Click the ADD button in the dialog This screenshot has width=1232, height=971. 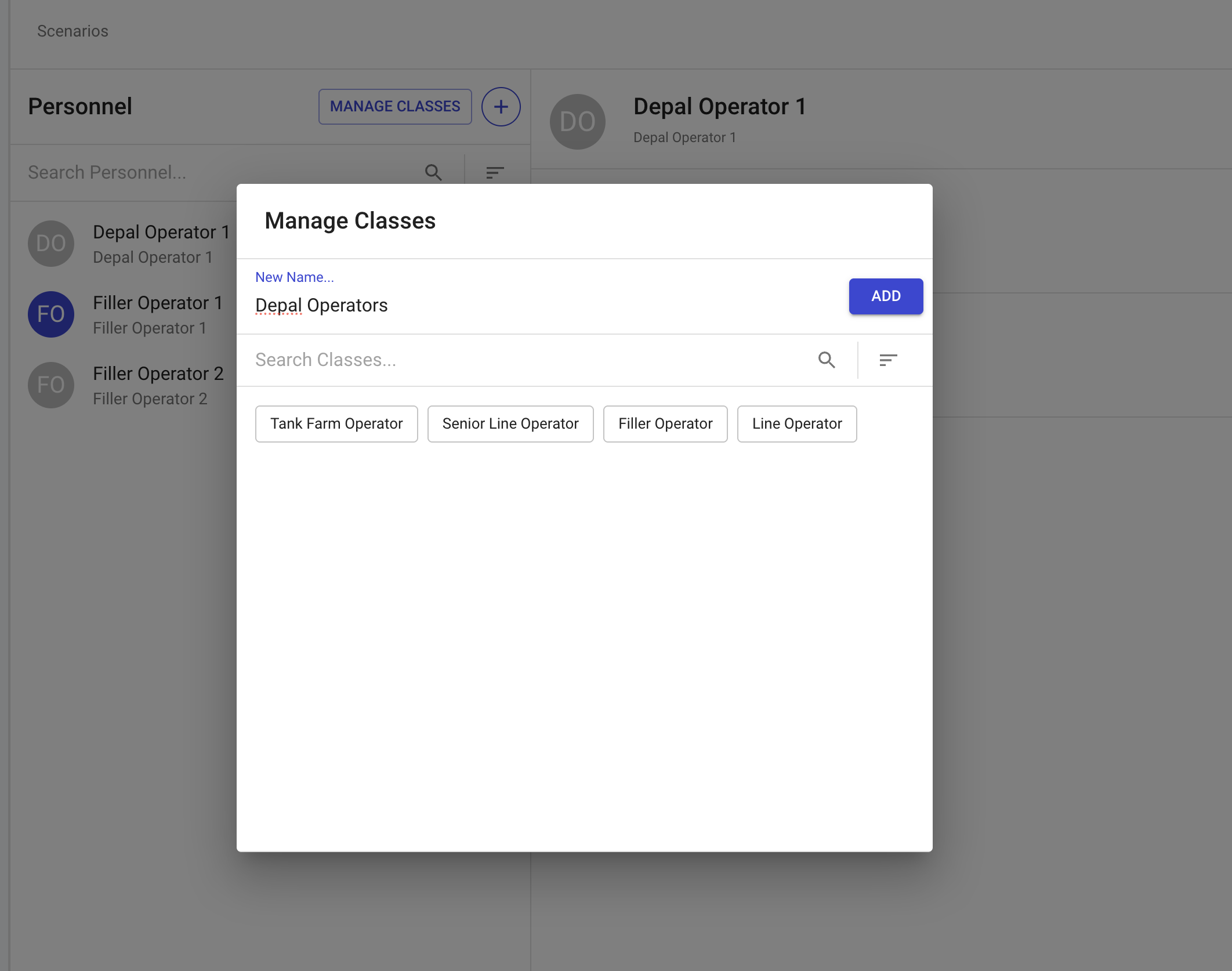coord(885,296)
